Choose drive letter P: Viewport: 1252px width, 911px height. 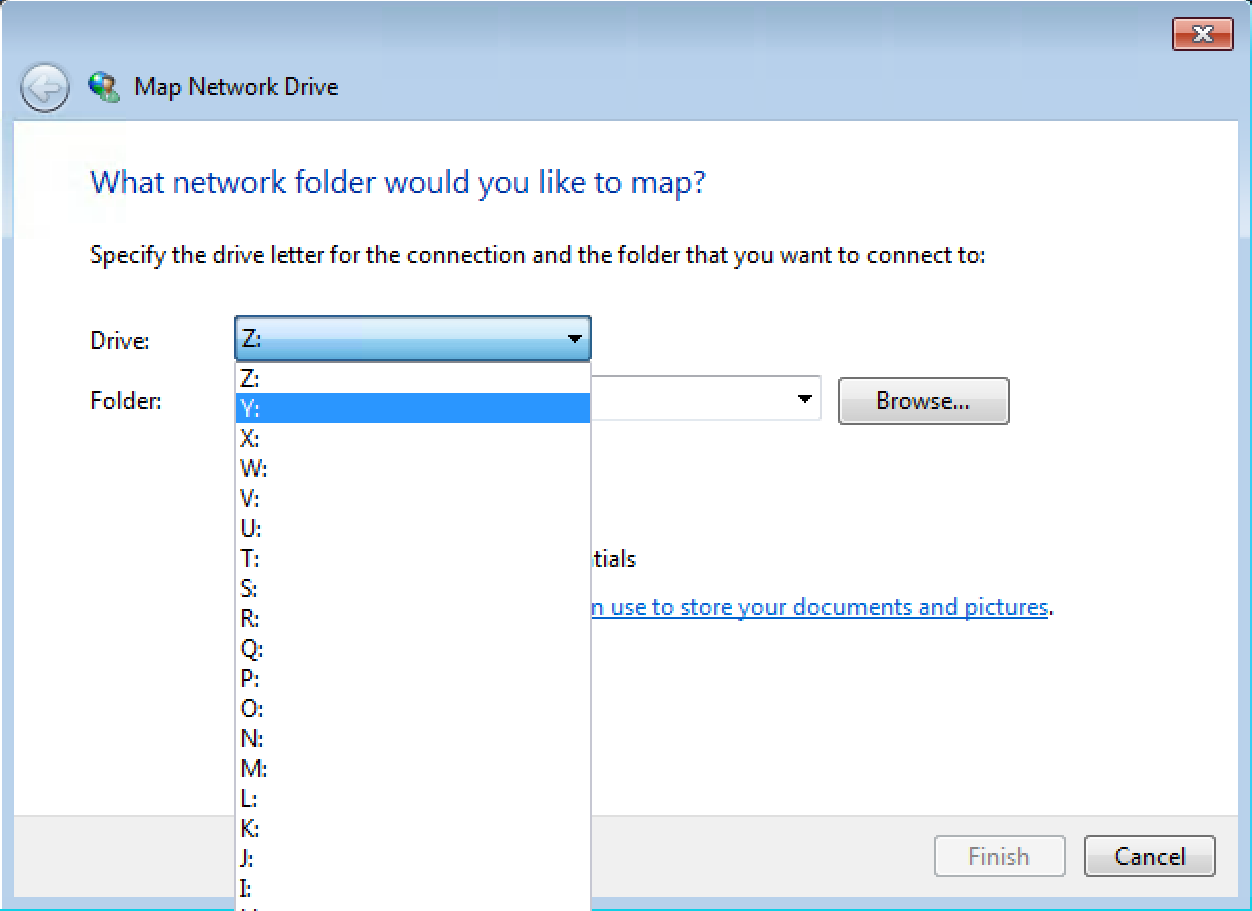pos(412,678)
